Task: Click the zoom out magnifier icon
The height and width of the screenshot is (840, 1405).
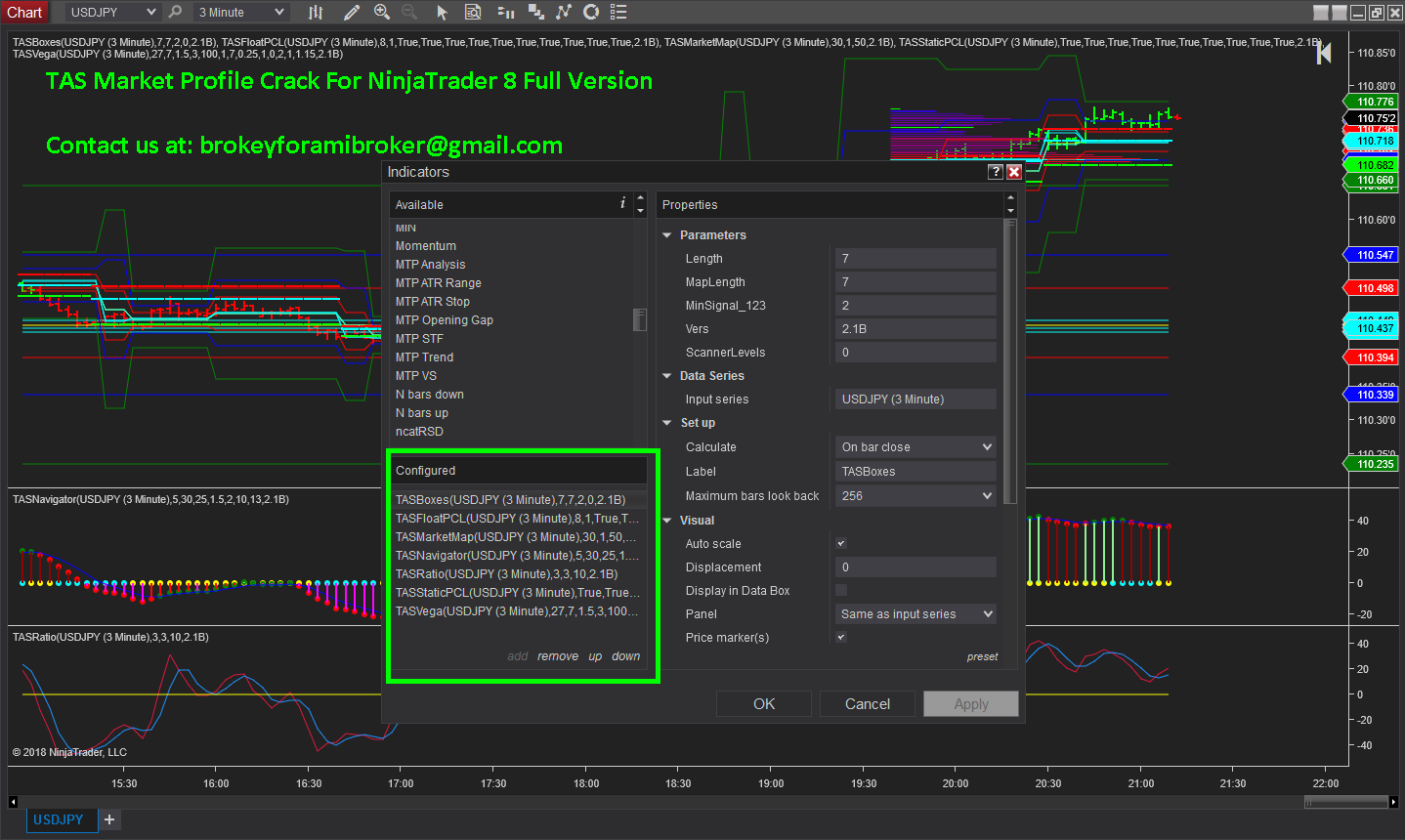Action: [409, 12]
